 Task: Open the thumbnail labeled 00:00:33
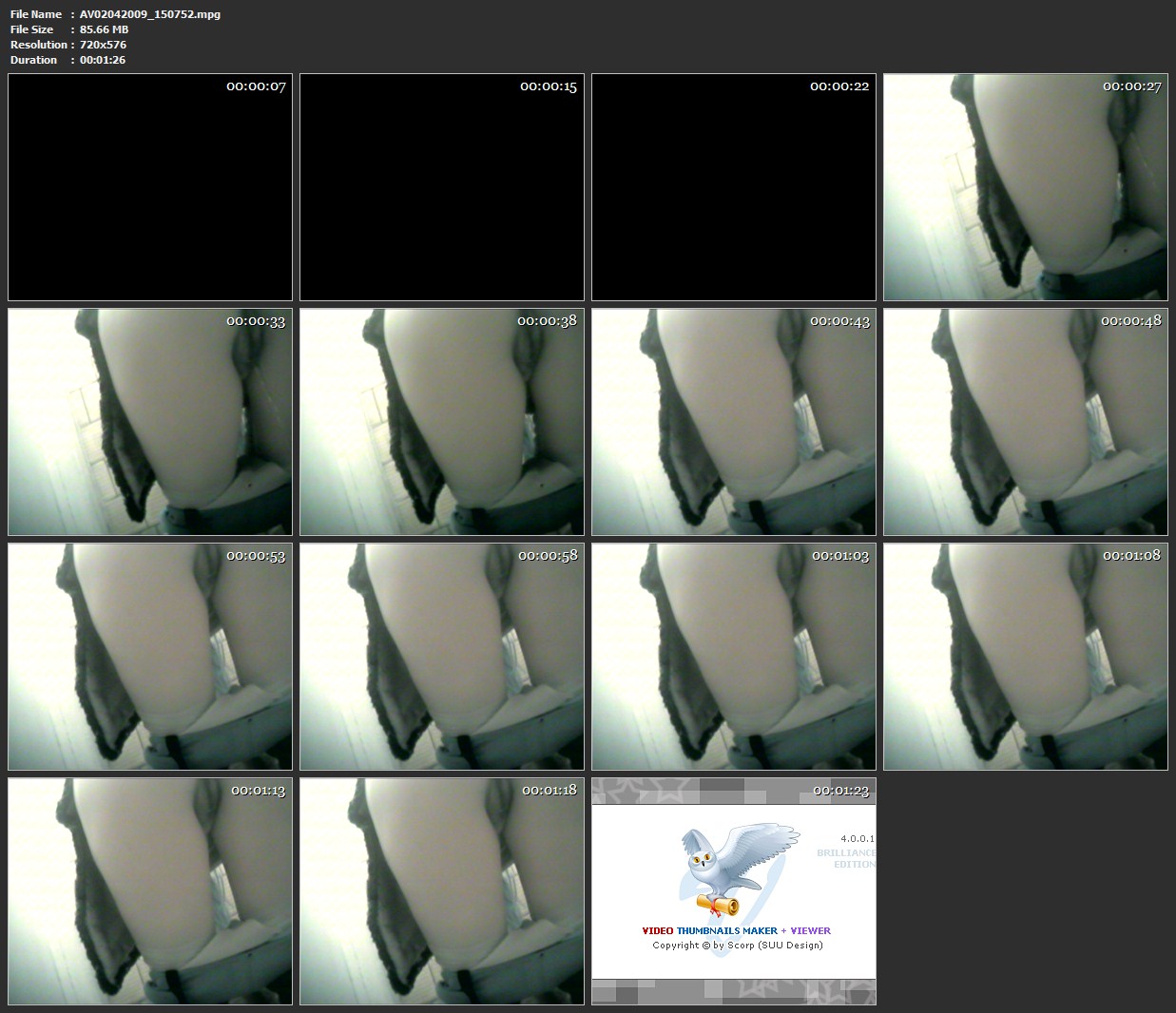click(x=150, y=422)
